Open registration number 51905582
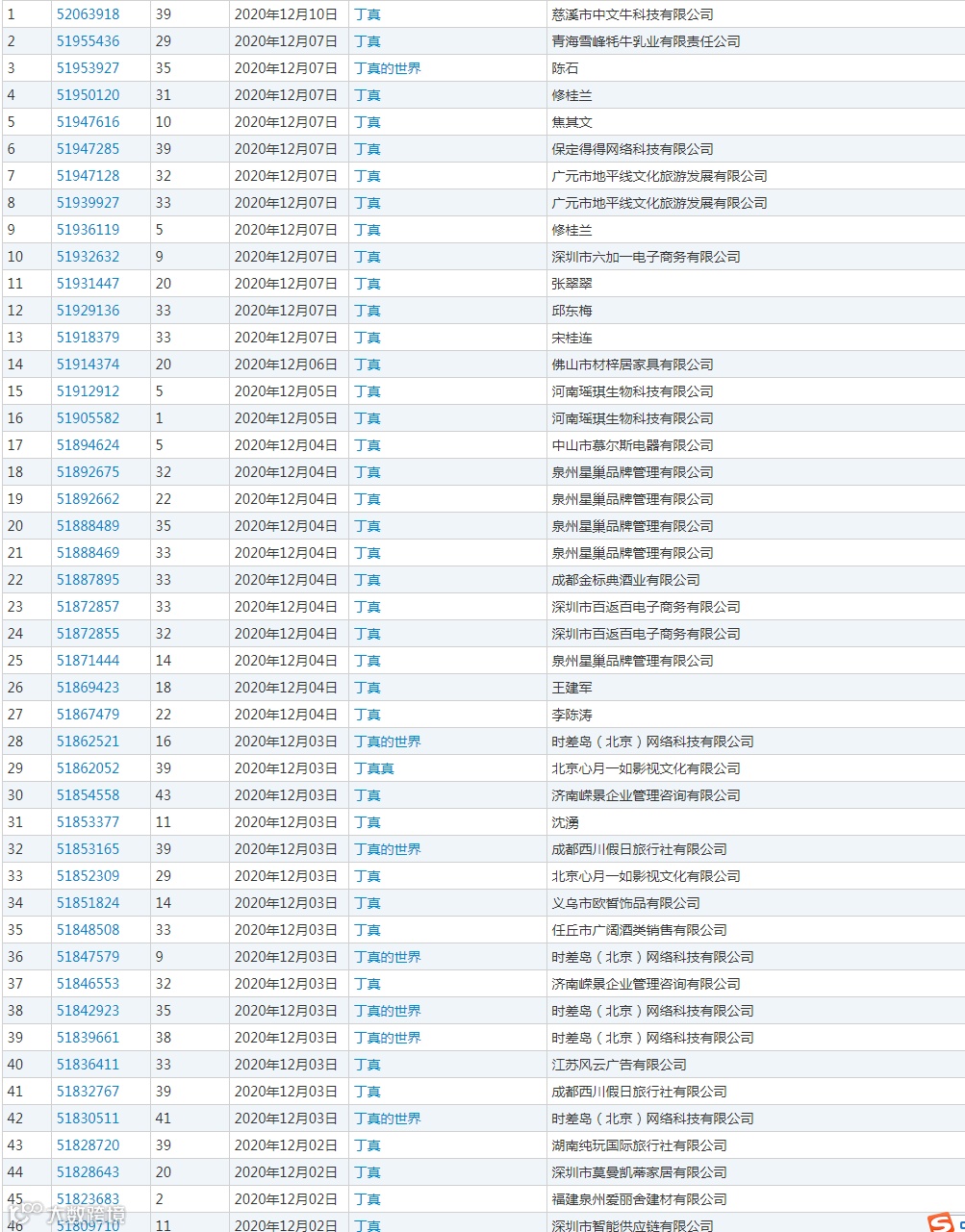The image size is (965, 1232). 89,418
